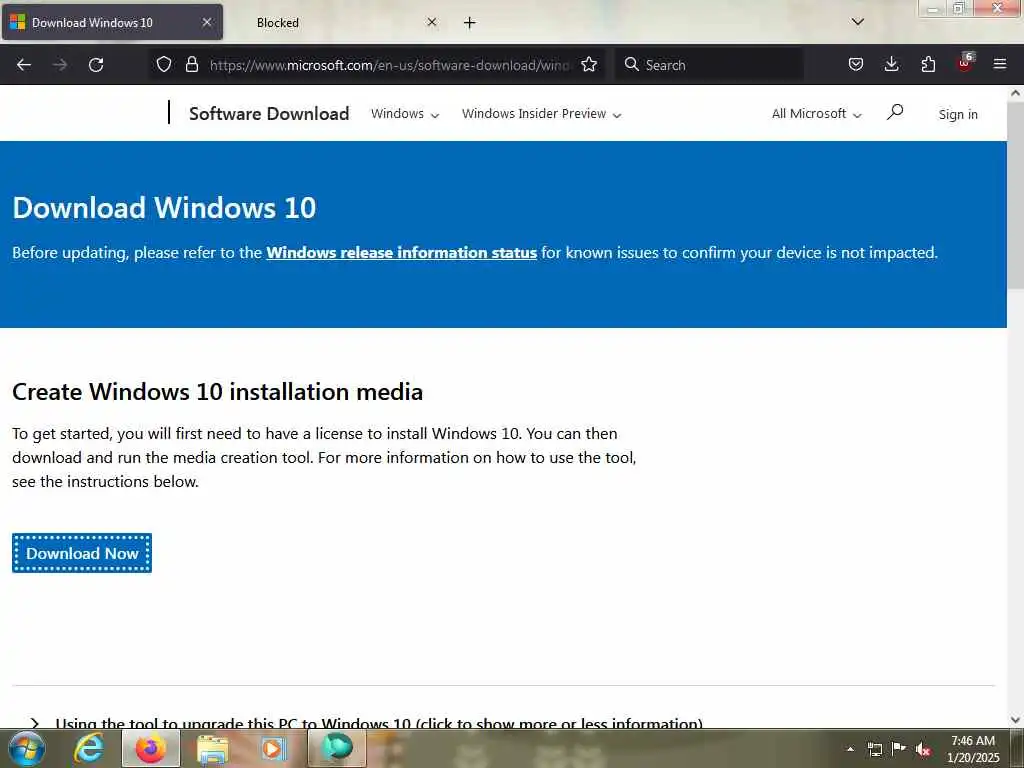This screenshot has width=1024, height=768.
Task: Close the Blocked tab
Action: pyautogui.click(x=432, y=22)
